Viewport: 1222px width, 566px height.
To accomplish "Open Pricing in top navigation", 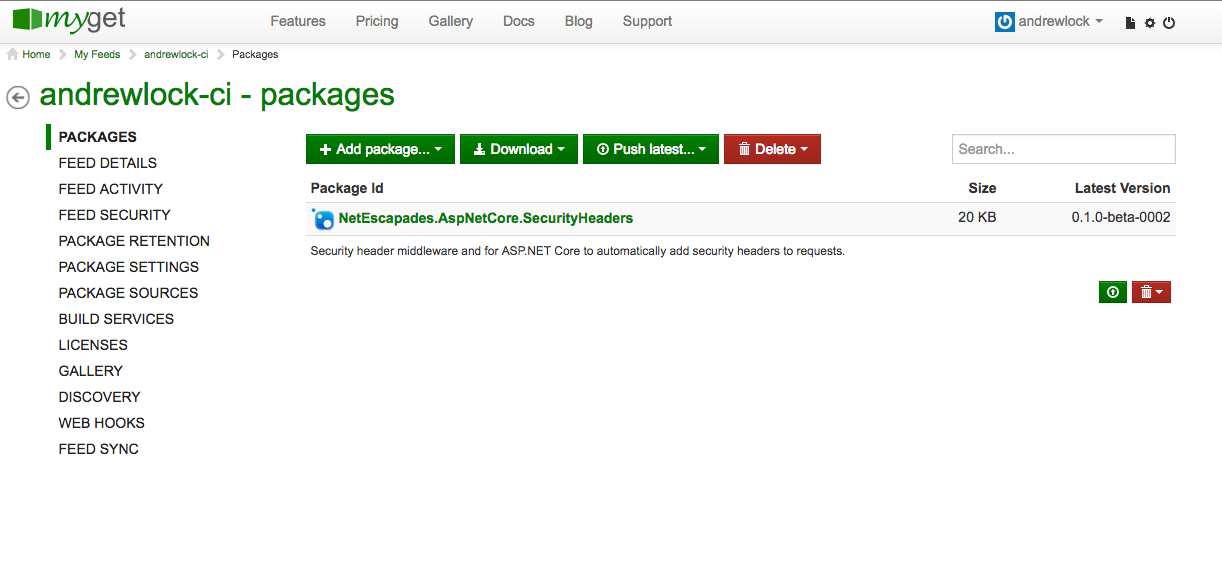I will [x=377, y=21].
